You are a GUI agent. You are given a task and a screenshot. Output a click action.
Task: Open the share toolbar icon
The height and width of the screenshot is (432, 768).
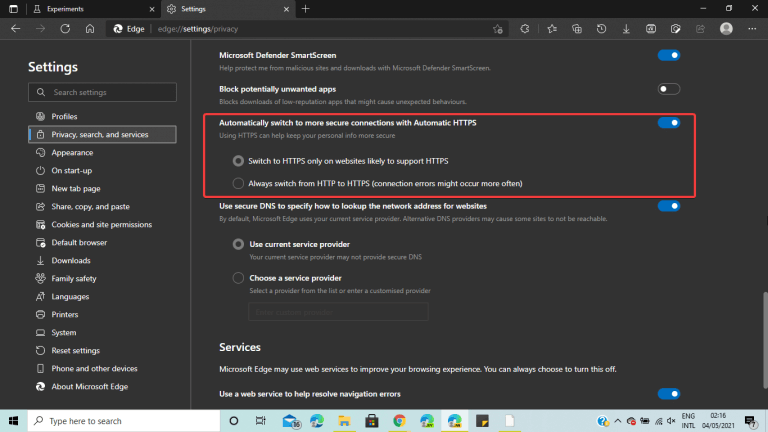tap(700, 29)
